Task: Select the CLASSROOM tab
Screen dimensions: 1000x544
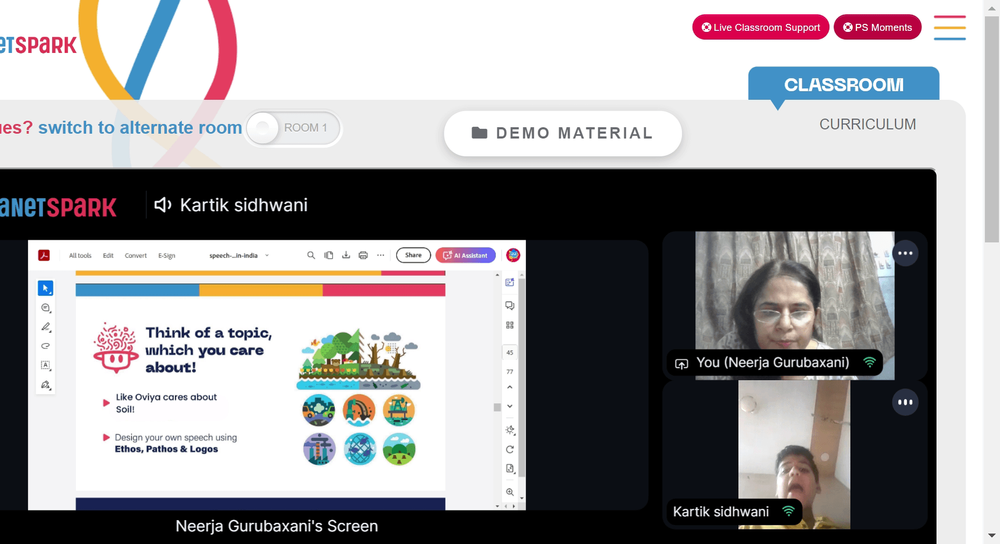Action: pyautogui.click(x=843, y=84)
